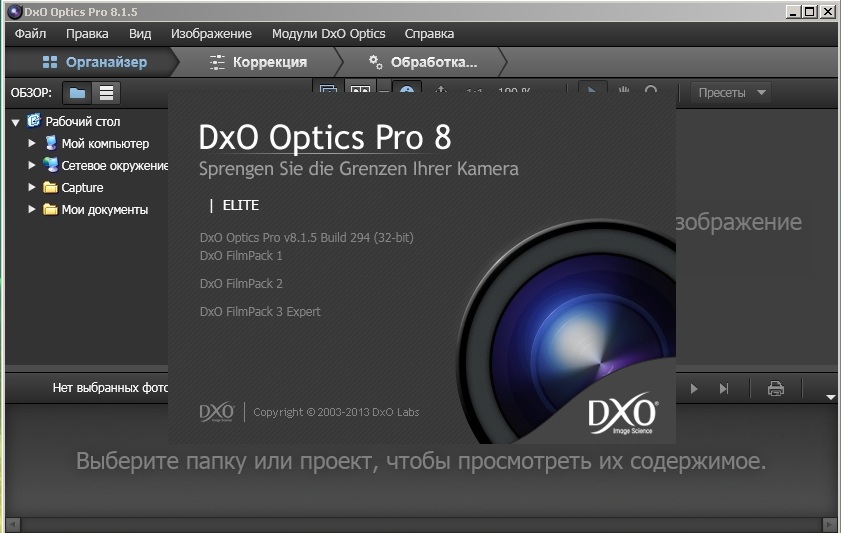Click the Мой компьютер computer icon
This screenshot has width=841, height=533.
coord(50,143)
